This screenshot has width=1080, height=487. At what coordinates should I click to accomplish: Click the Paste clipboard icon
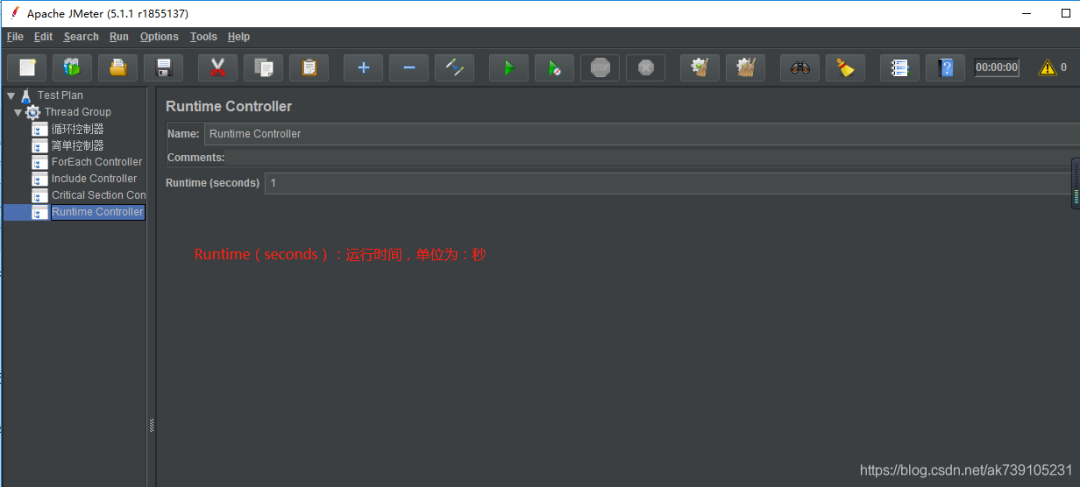coord(309,68)
